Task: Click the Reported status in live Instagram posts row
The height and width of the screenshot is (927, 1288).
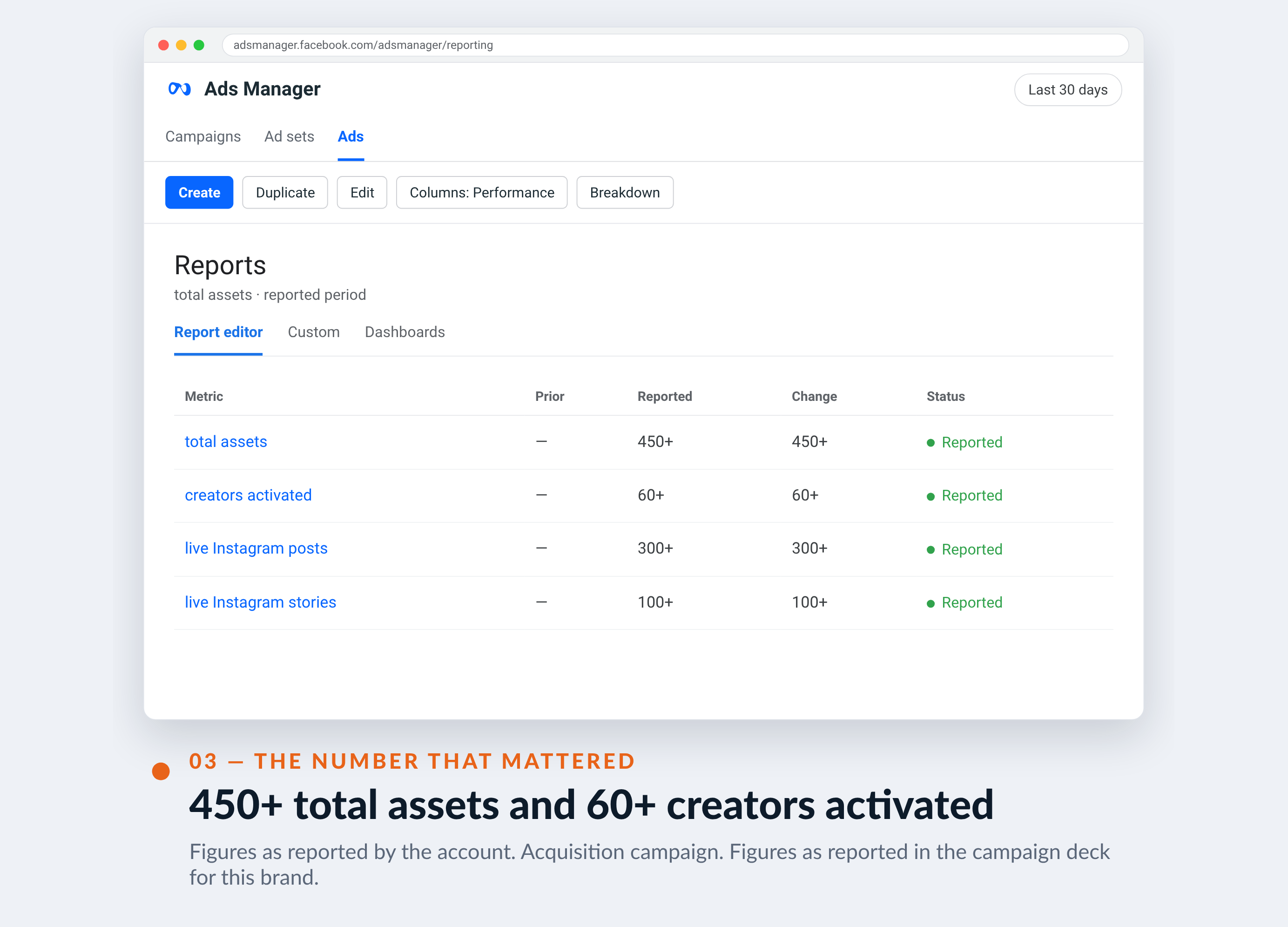Action: coord(964,549)
